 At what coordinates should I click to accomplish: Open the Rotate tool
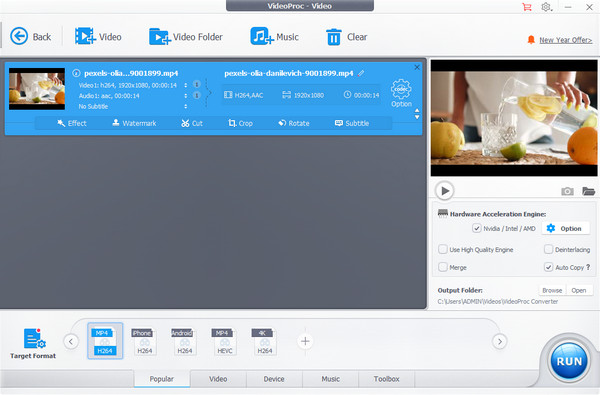(x=294, y=123)
